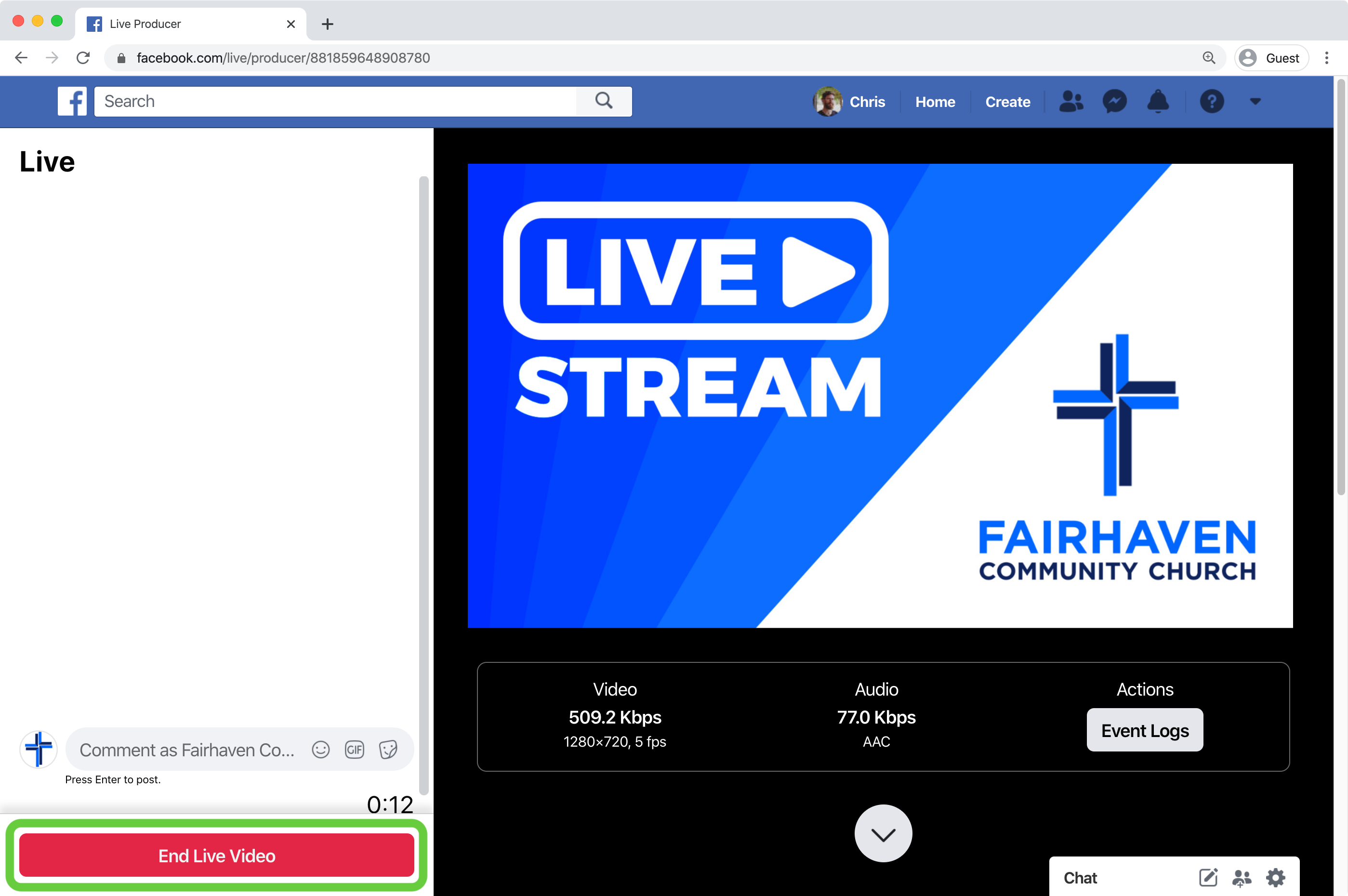
Task: Click the new message icon in Chat
Action: click(1208, 877)
